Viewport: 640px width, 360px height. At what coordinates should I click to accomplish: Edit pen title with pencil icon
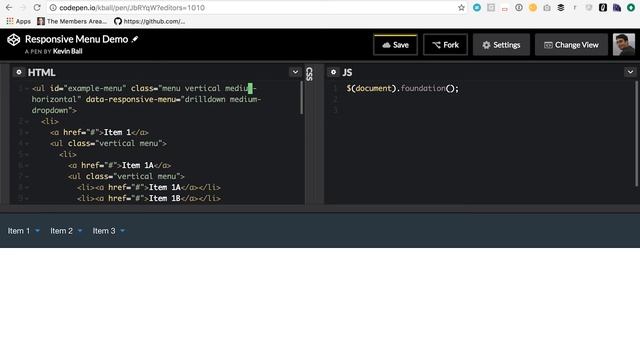pyautogui.click(x=135, y=39)
